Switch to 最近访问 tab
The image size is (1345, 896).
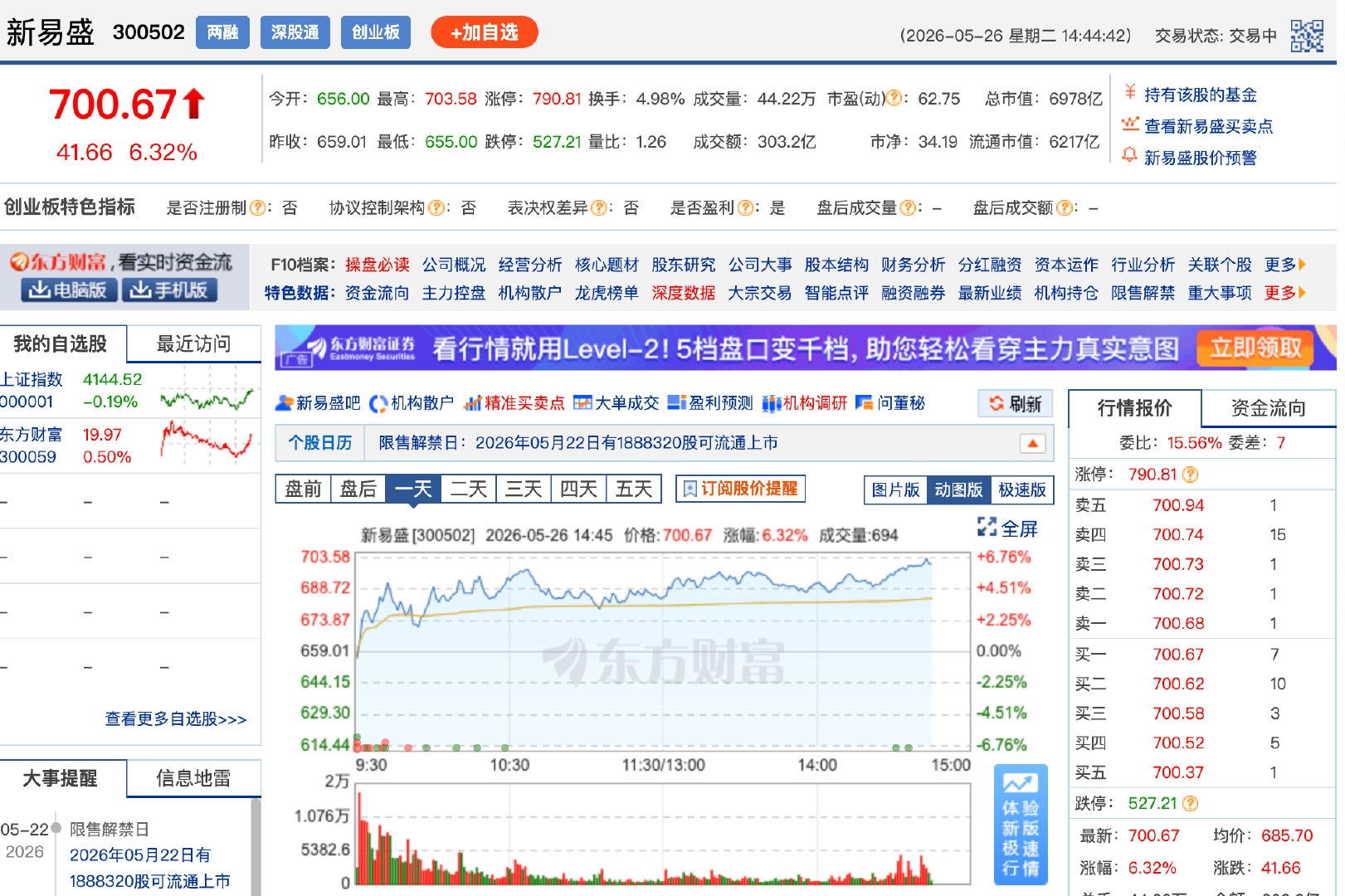pyautogui.click(x=194, y=343)
